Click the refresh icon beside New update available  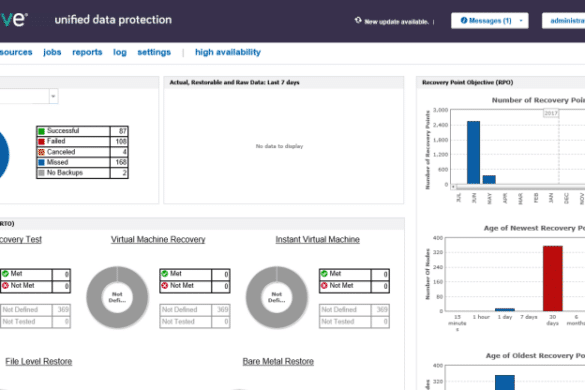click(x=358, y=20)
